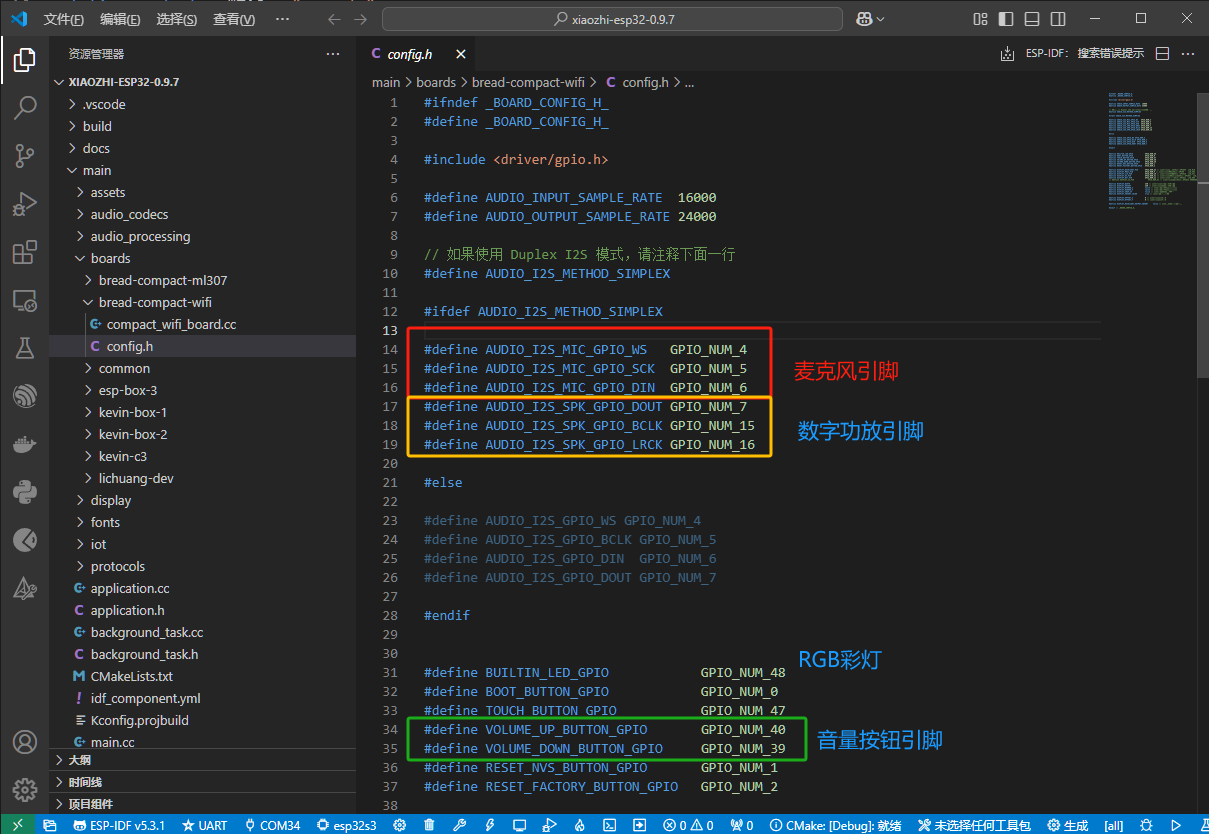1209x834 pixels.
Task: Open the Source Control view
Action: 24,155
